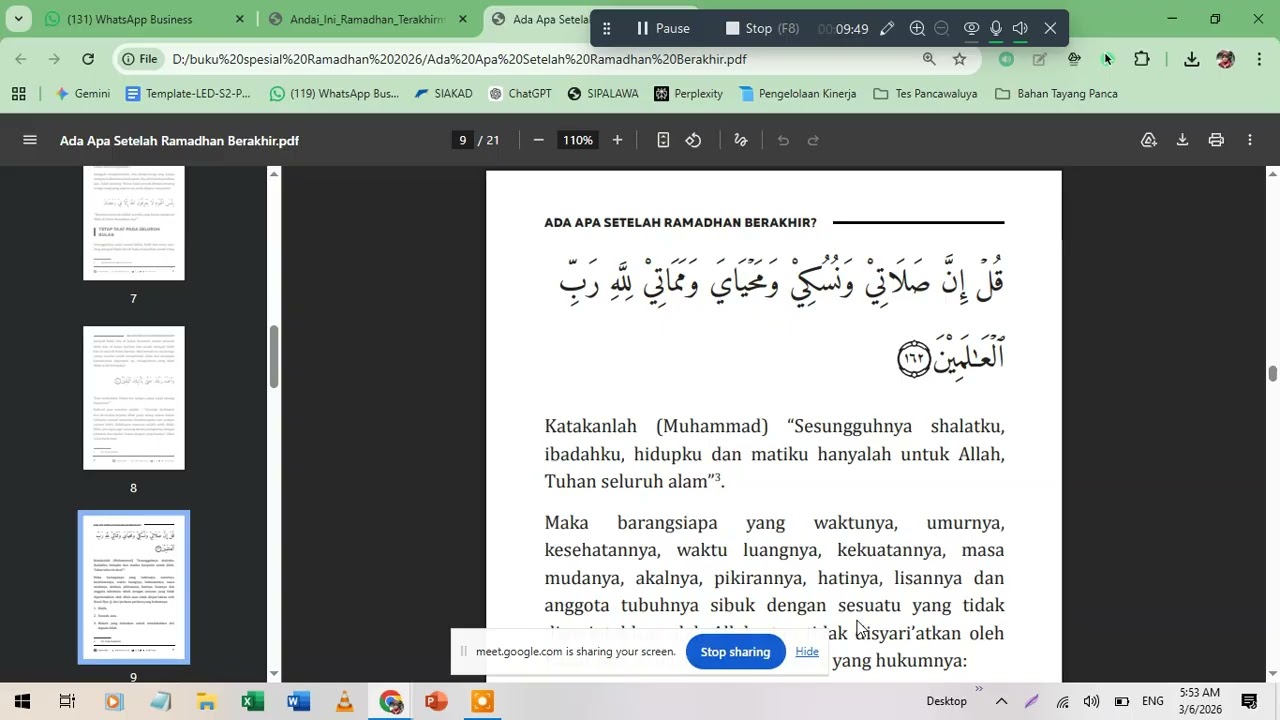The width and height of the screenshot is (1280, 720).
Task: Open the Pengelolaan Kinerja bookmark
Action: tap(797, 94)
